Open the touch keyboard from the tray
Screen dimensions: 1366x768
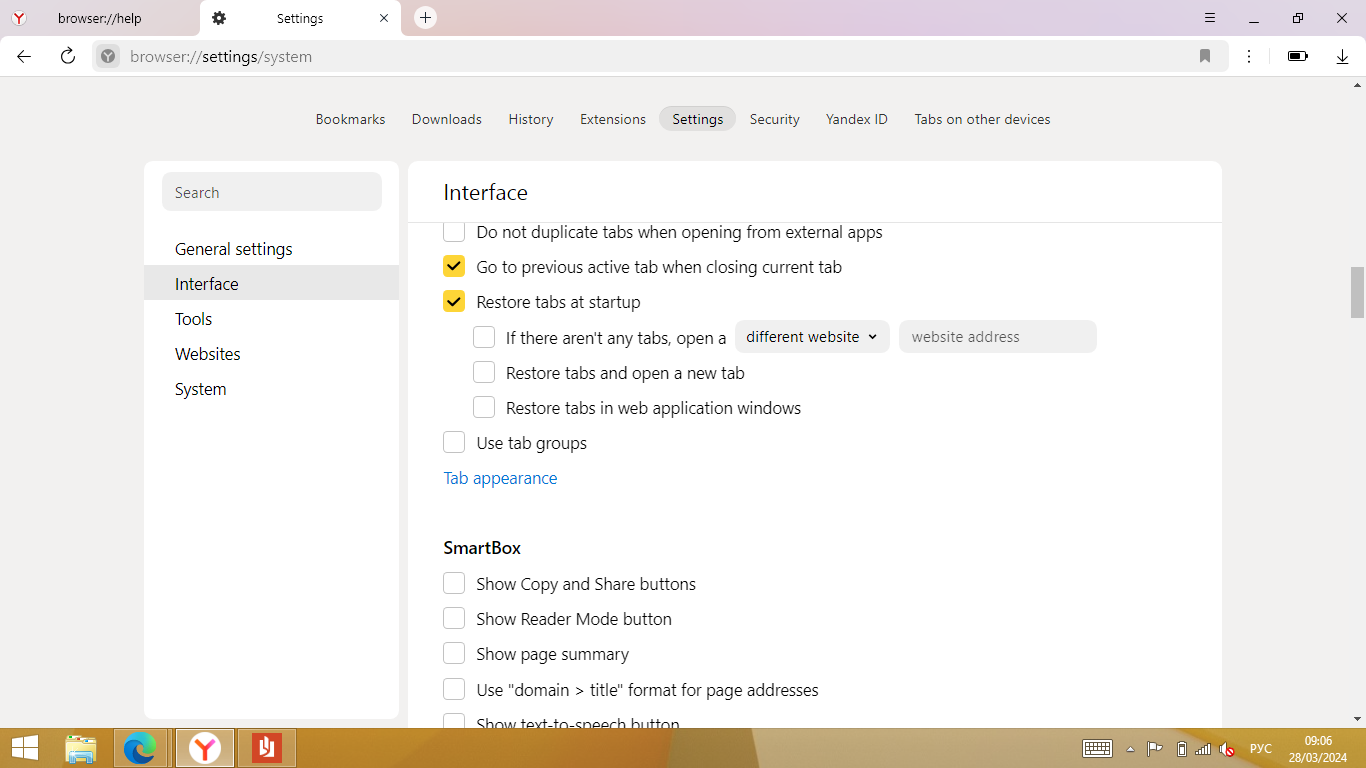1097,748
